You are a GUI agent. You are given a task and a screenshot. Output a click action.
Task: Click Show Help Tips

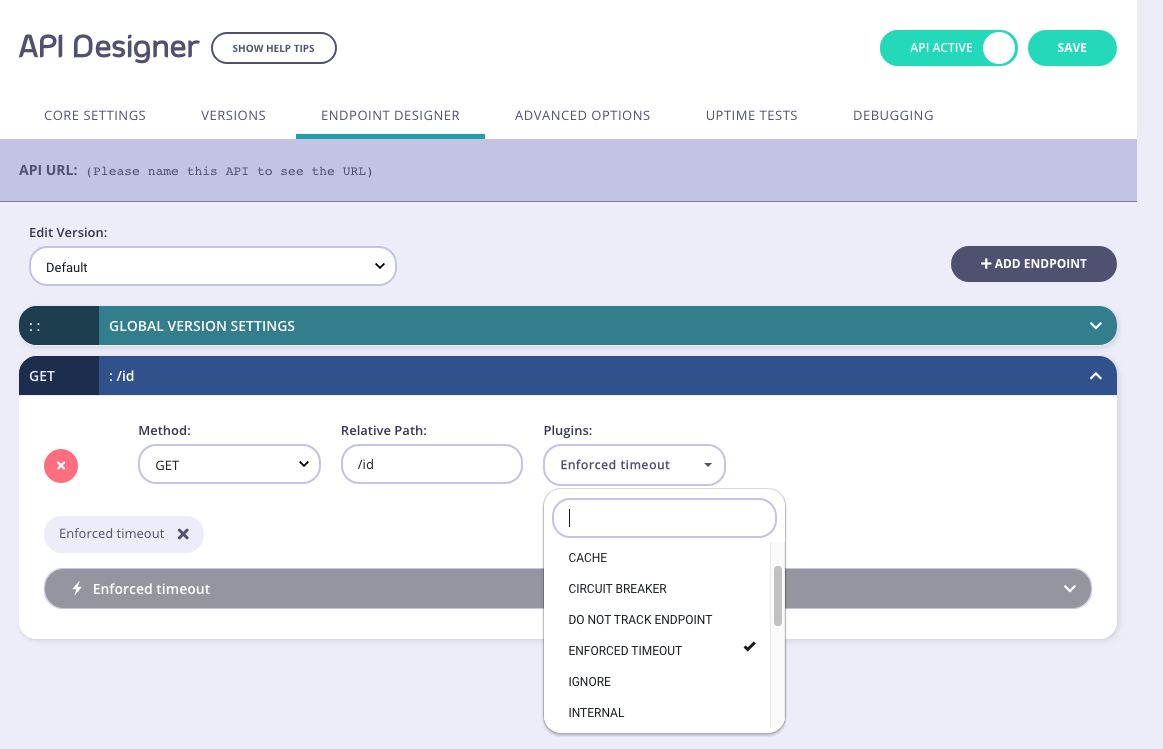point(273,47)
